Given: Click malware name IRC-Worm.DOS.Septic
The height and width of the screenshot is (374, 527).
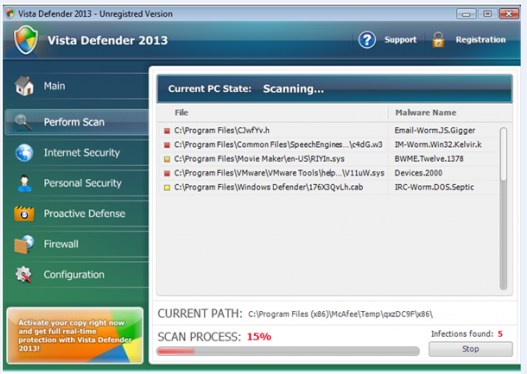Looking at the screenshot, I should pyautogui.click(x=434, y=187).
